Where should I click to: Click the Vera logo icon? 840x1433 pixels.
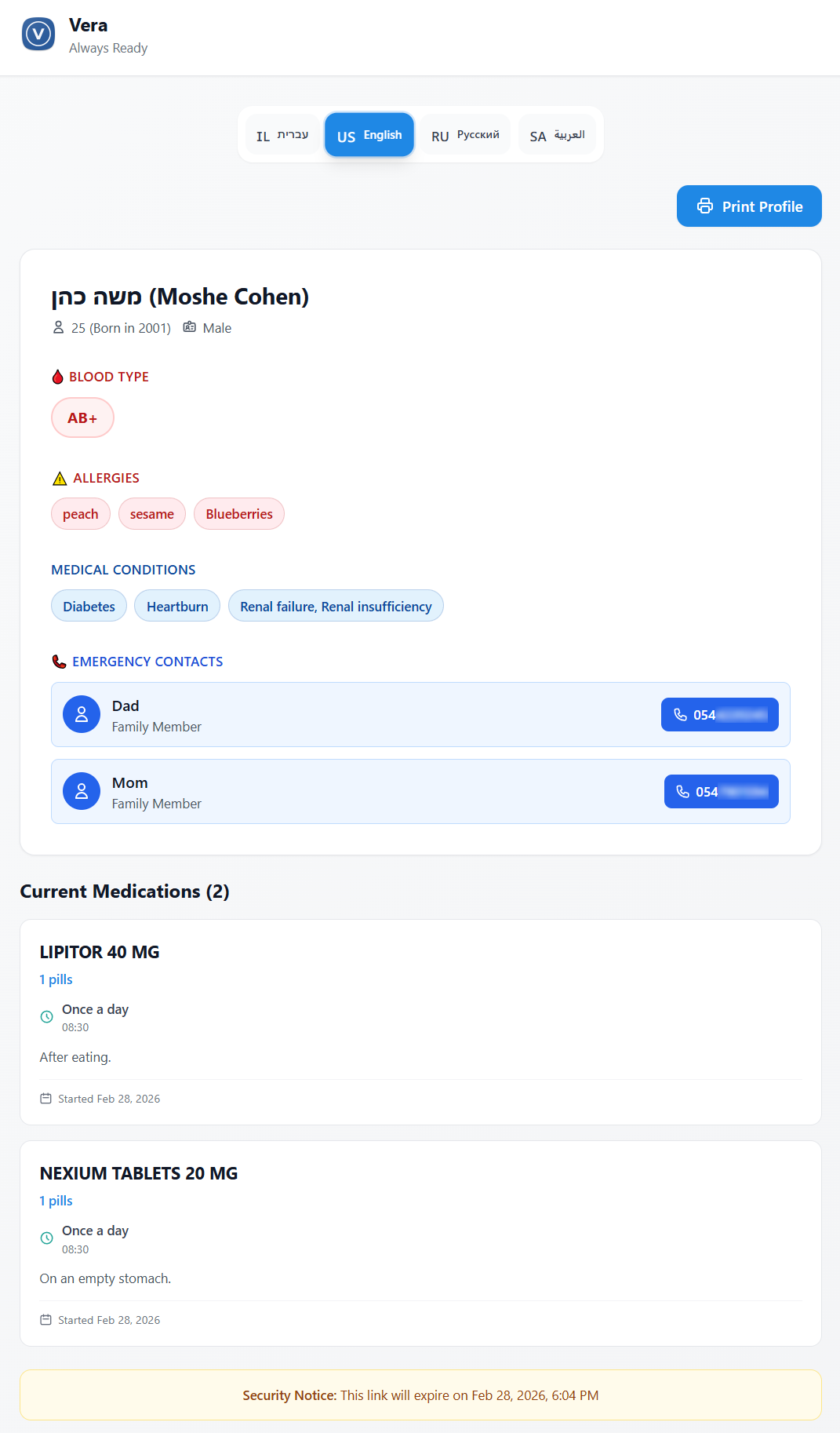tap(38, 35)
